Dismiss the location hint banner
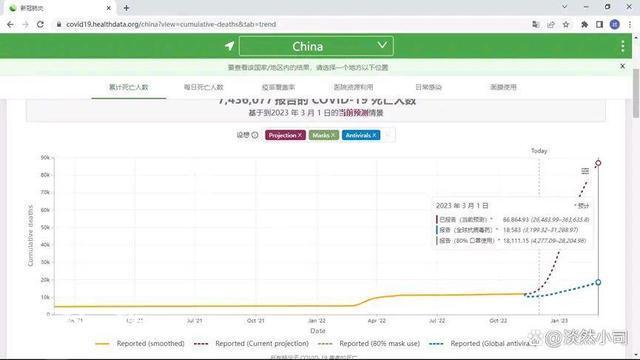The height and width of the screenshot is (360, 640). pos(622,66)
